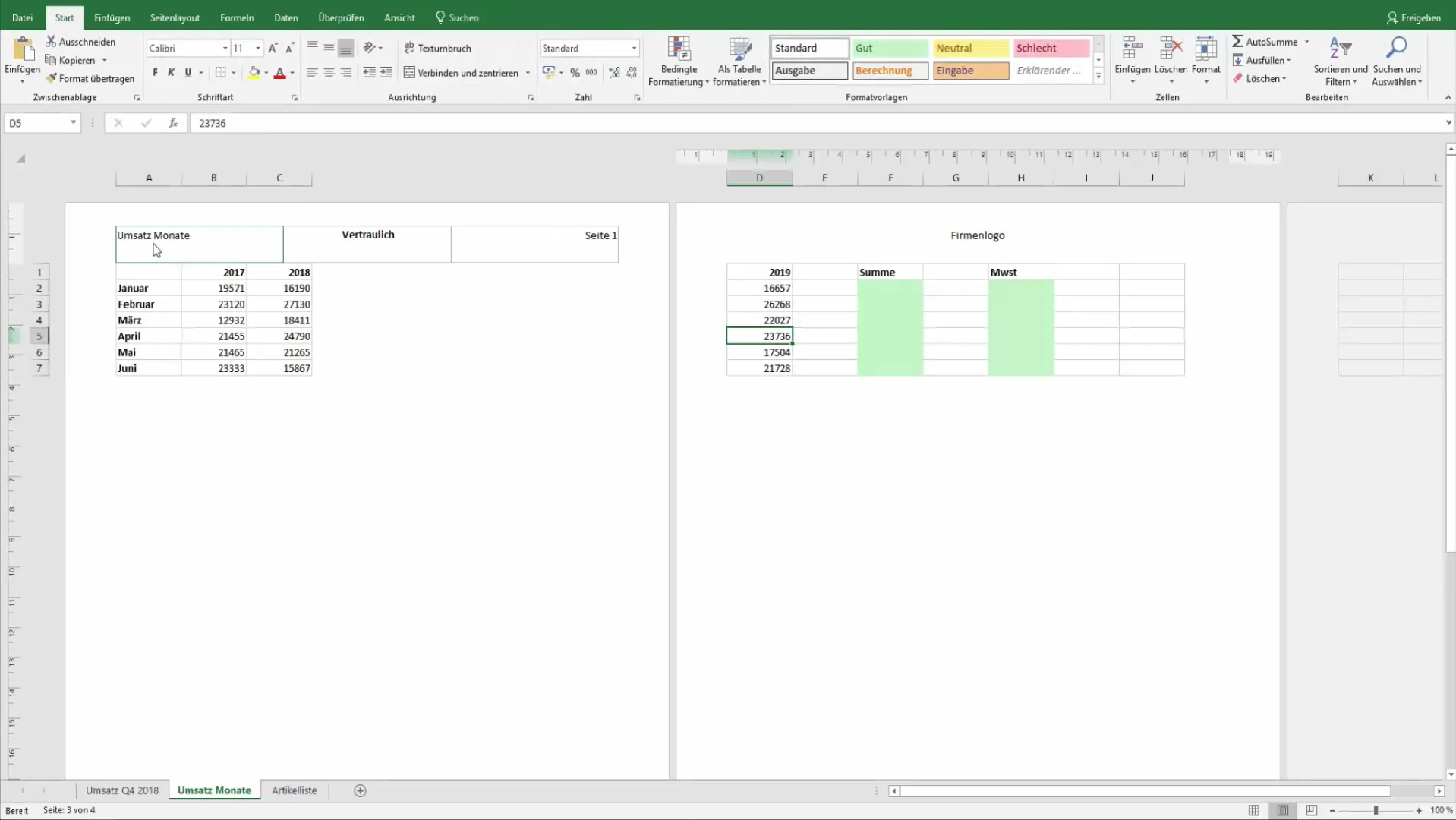Increase indent icon
1456x820 pixels.
pos(386,73)
